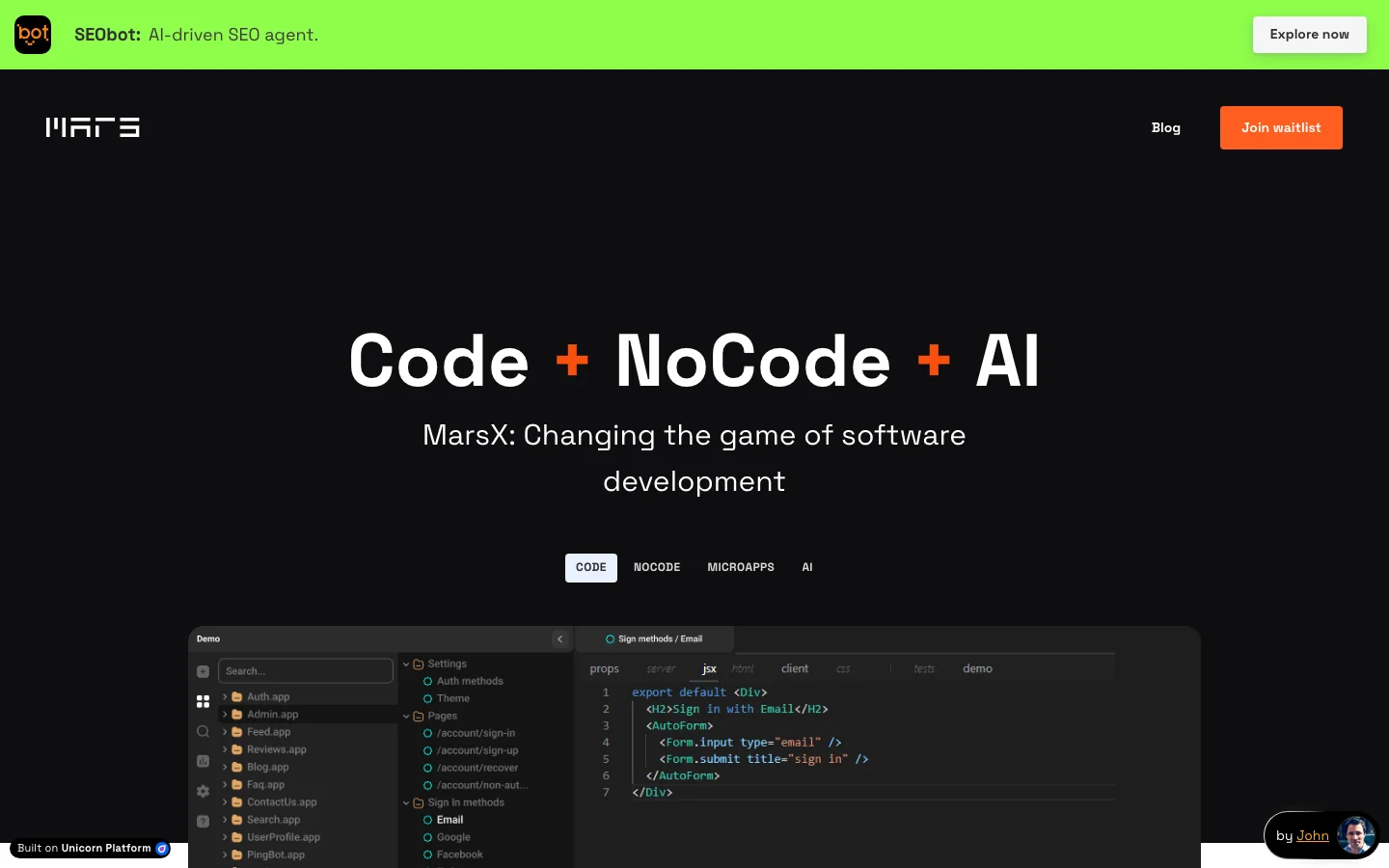Click the Join waitlist button
The width and height of the screenshot is (1389, 868).
click(1281, 127)
